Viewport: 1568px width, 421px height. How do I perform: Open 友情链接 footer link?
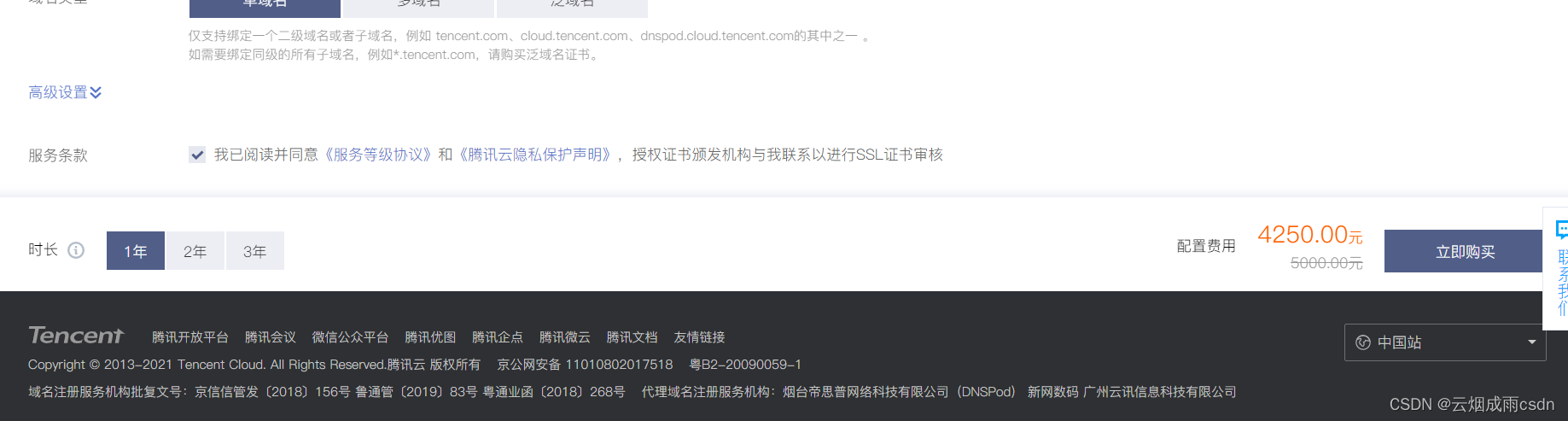699,337
